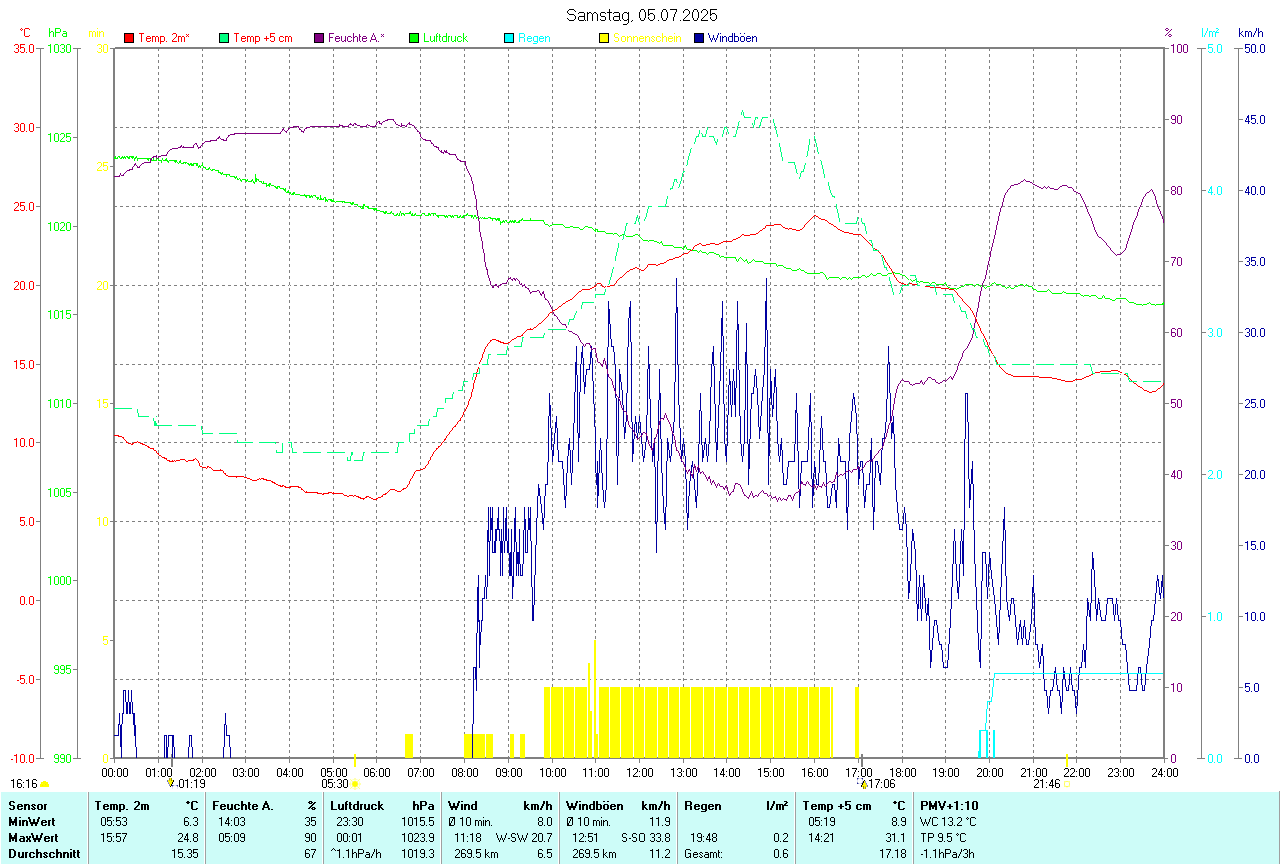Click the Temp +5 cm legend swatch

click(224, 38)
